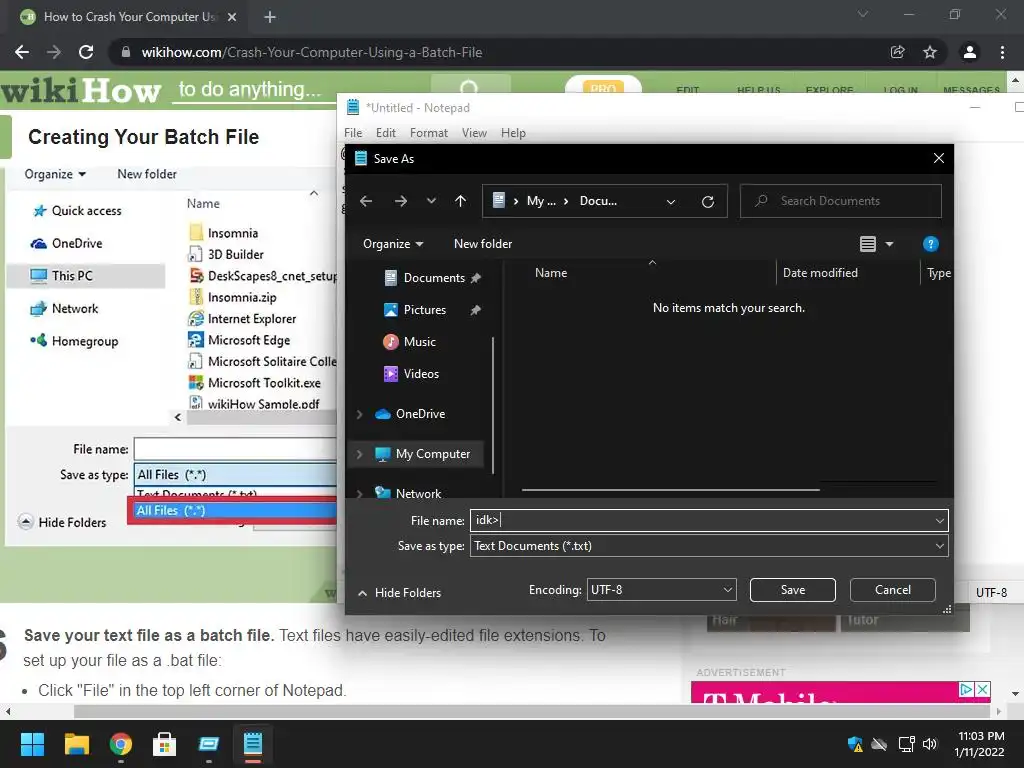Close the T-Mobile advertisement
This screenshot has height=768, width=1024.
click(982, 689)
